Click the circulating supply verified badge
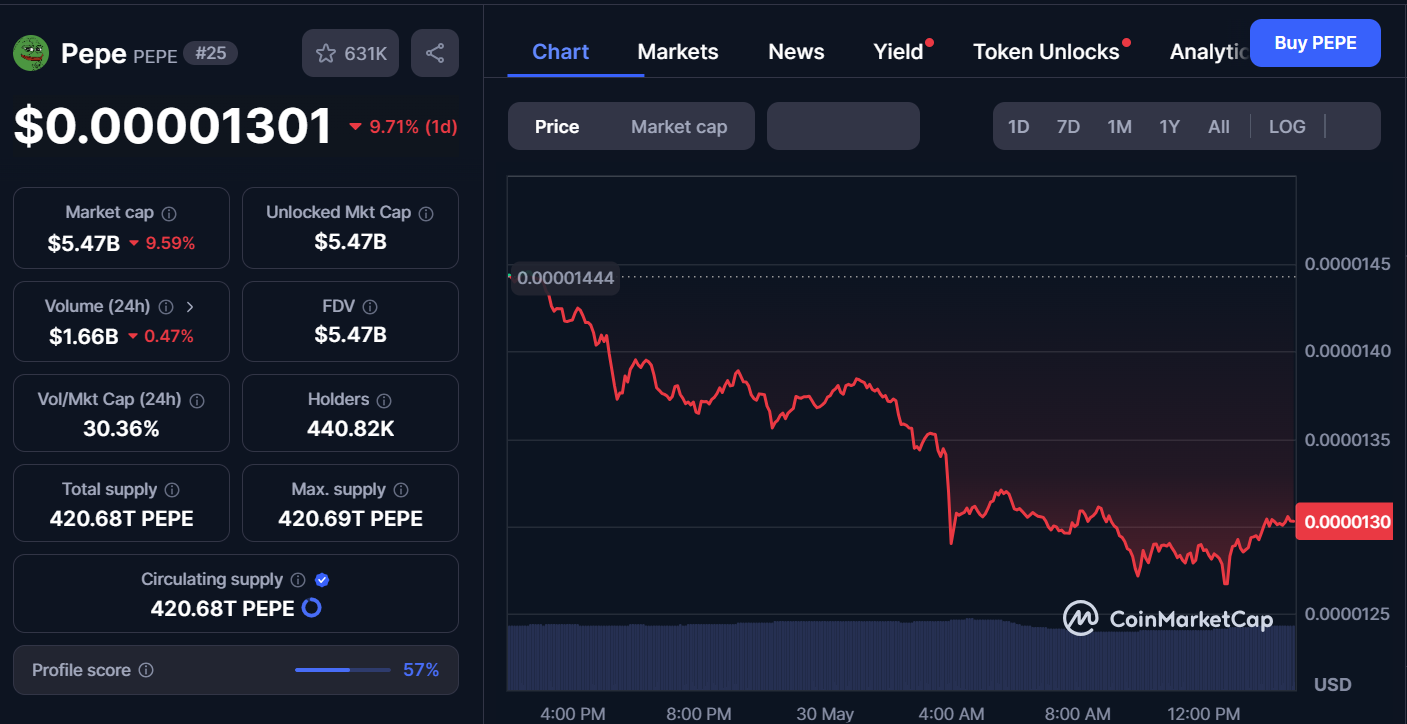 (322, 580)
